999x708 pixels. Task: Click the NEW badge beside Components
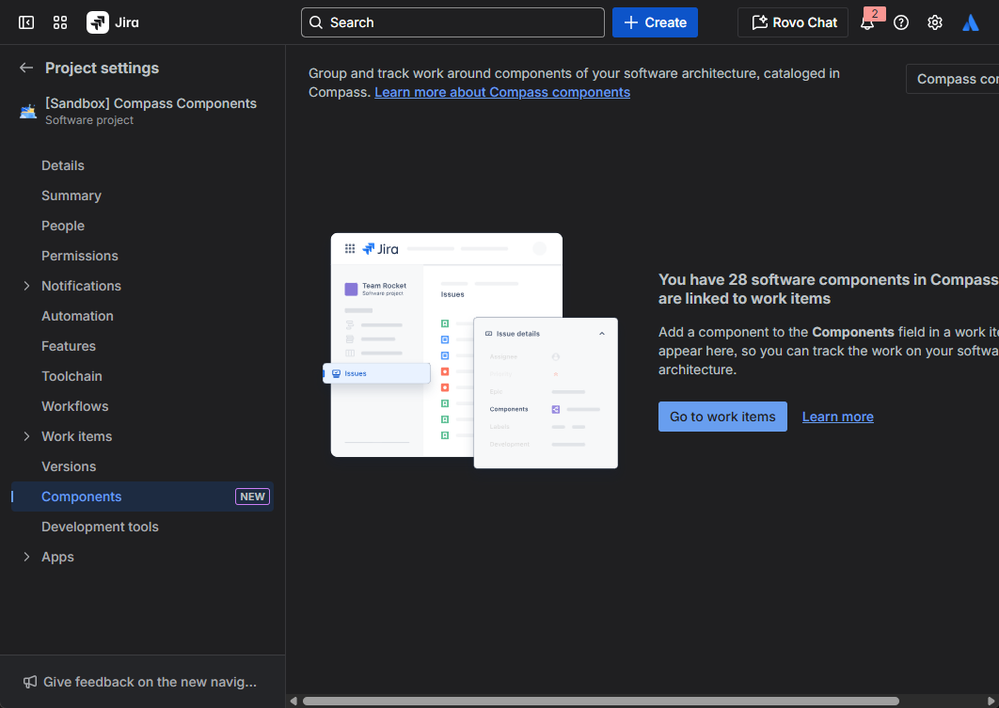click(x=252, y=496)
